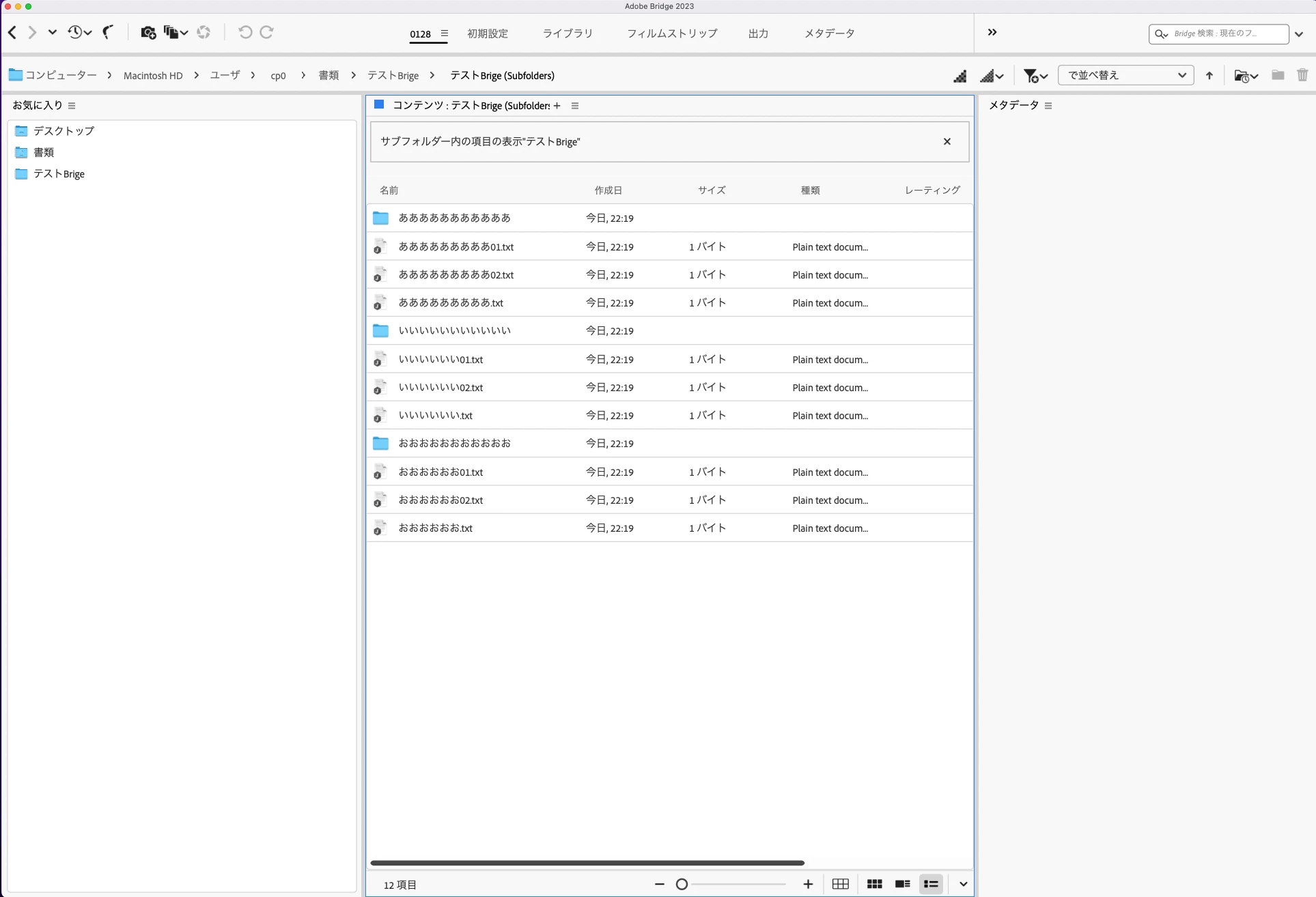Viewport: 1316px width, 897px height.
Task: Open the ライブラリ workspace tab
Action: (568, 33)
